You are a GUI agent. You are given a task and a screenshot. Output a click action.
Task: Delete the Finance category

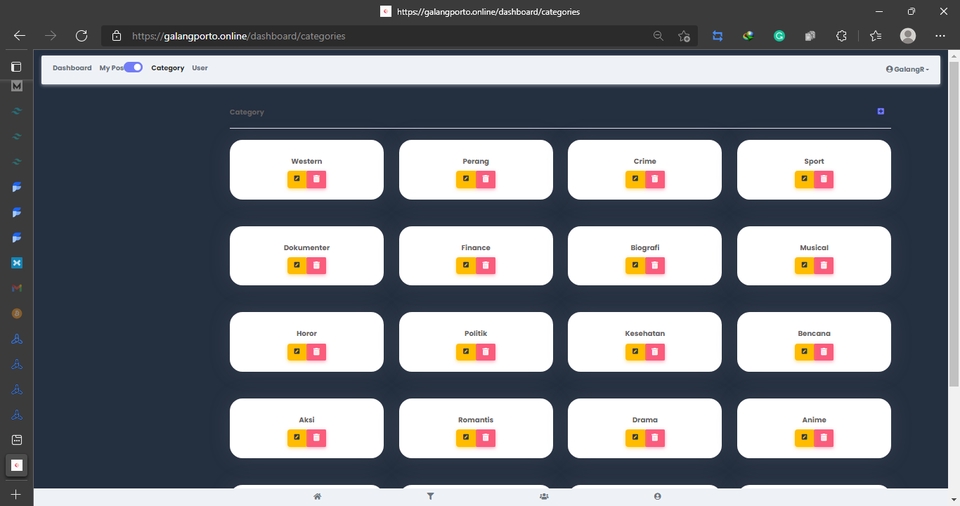click(x=486, y=265)
